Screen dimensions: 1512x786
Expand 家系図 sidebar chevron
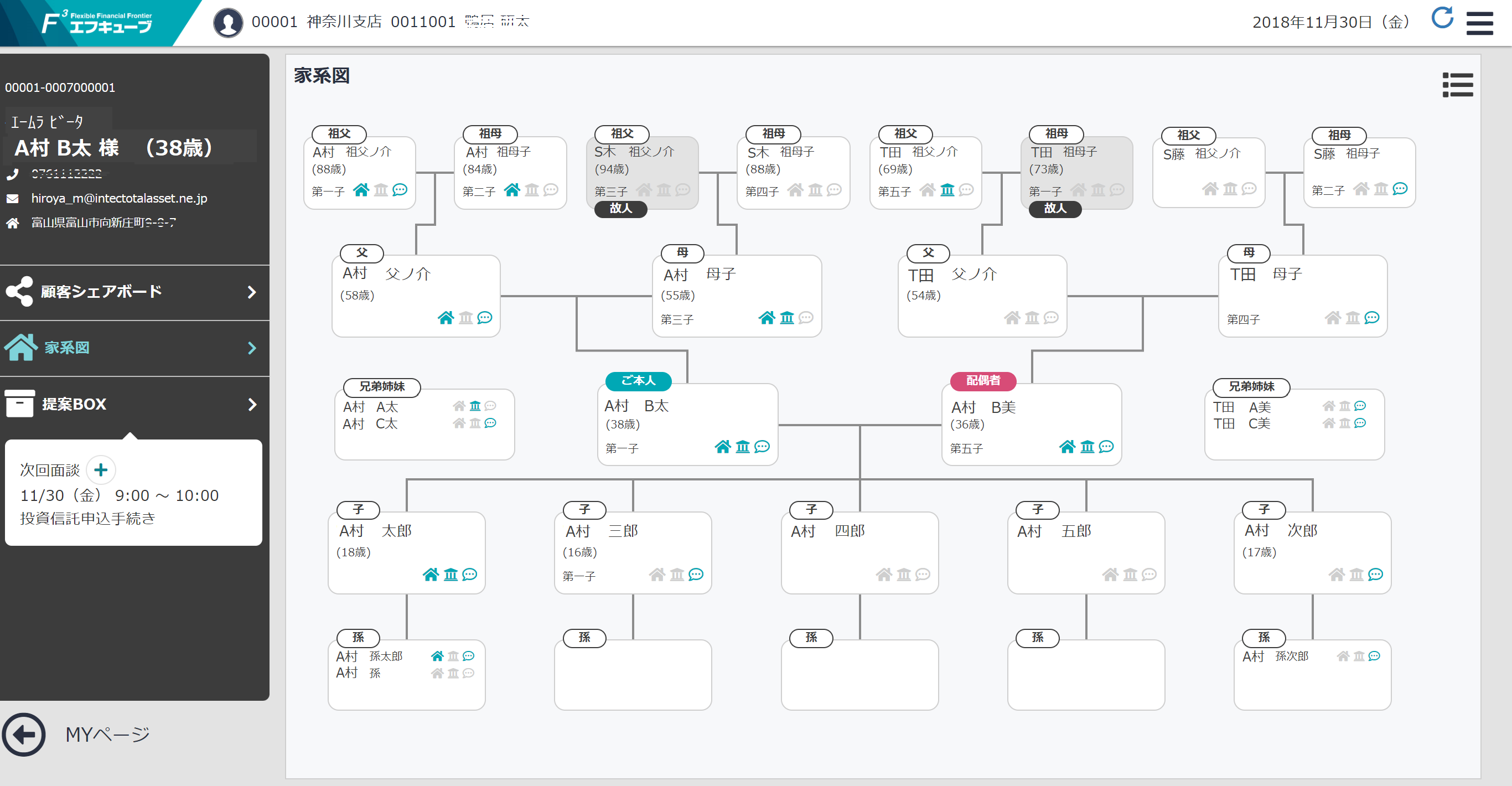point(252,348)
